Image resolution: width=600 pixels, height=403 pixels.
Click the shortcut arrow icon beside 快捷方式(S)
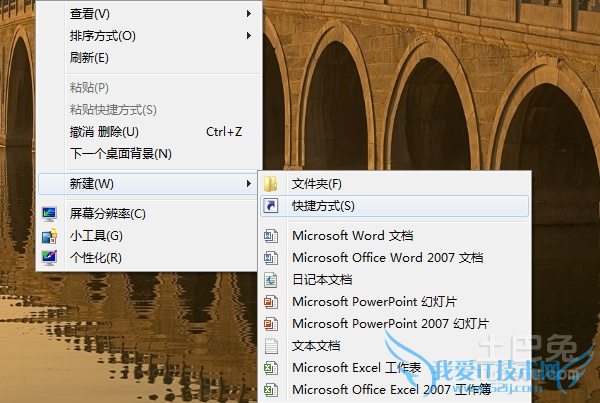click(x=271, y=206)
